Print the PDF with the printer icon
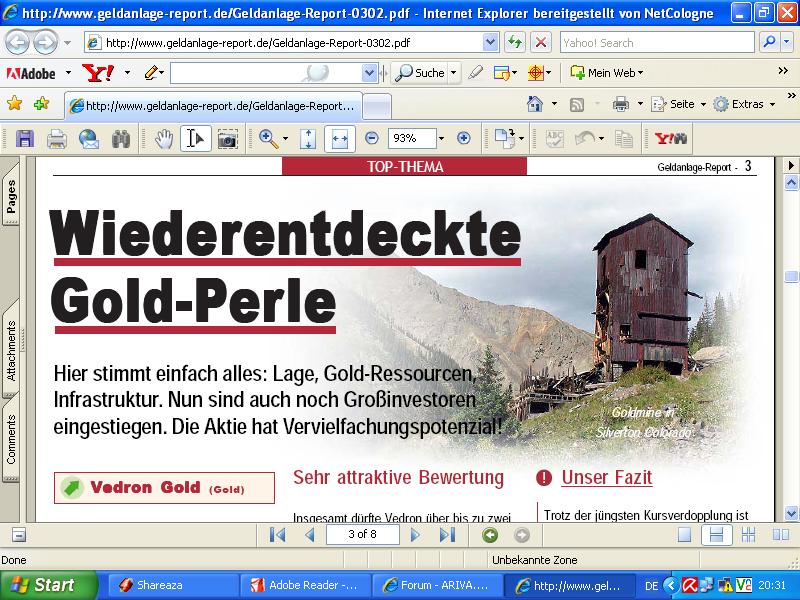Image resolution: width=800 pixels, height=600 pixels. point(57,138)
